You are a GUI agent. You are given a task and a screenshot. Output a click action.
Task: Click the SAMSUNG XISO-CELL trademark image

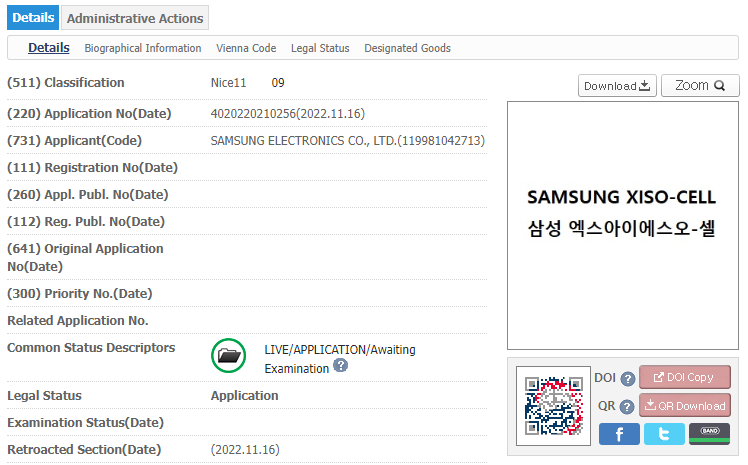tap(623, 225)
